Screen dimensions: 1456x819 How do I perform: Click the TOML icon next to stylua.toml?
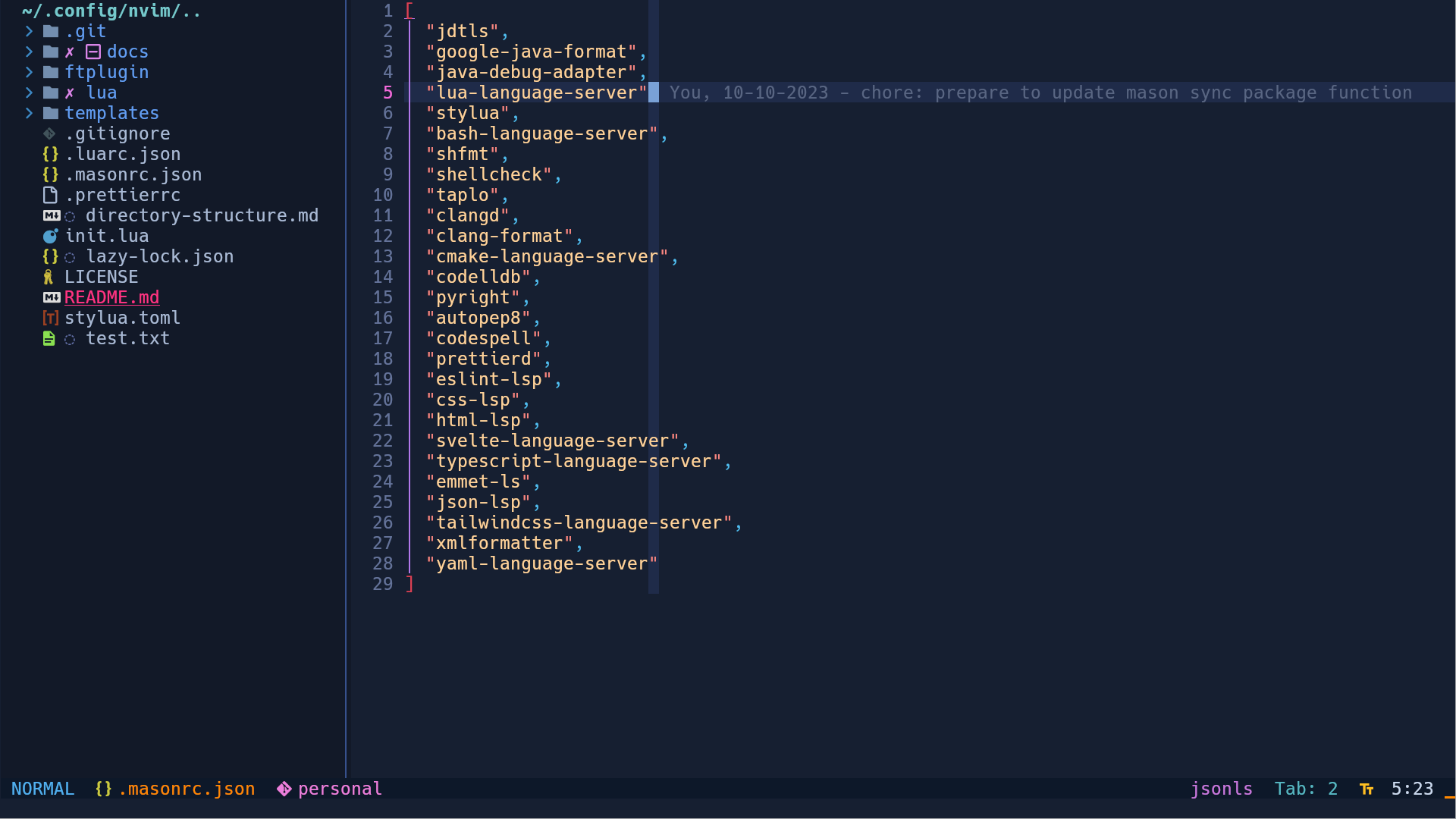[50, 318]
